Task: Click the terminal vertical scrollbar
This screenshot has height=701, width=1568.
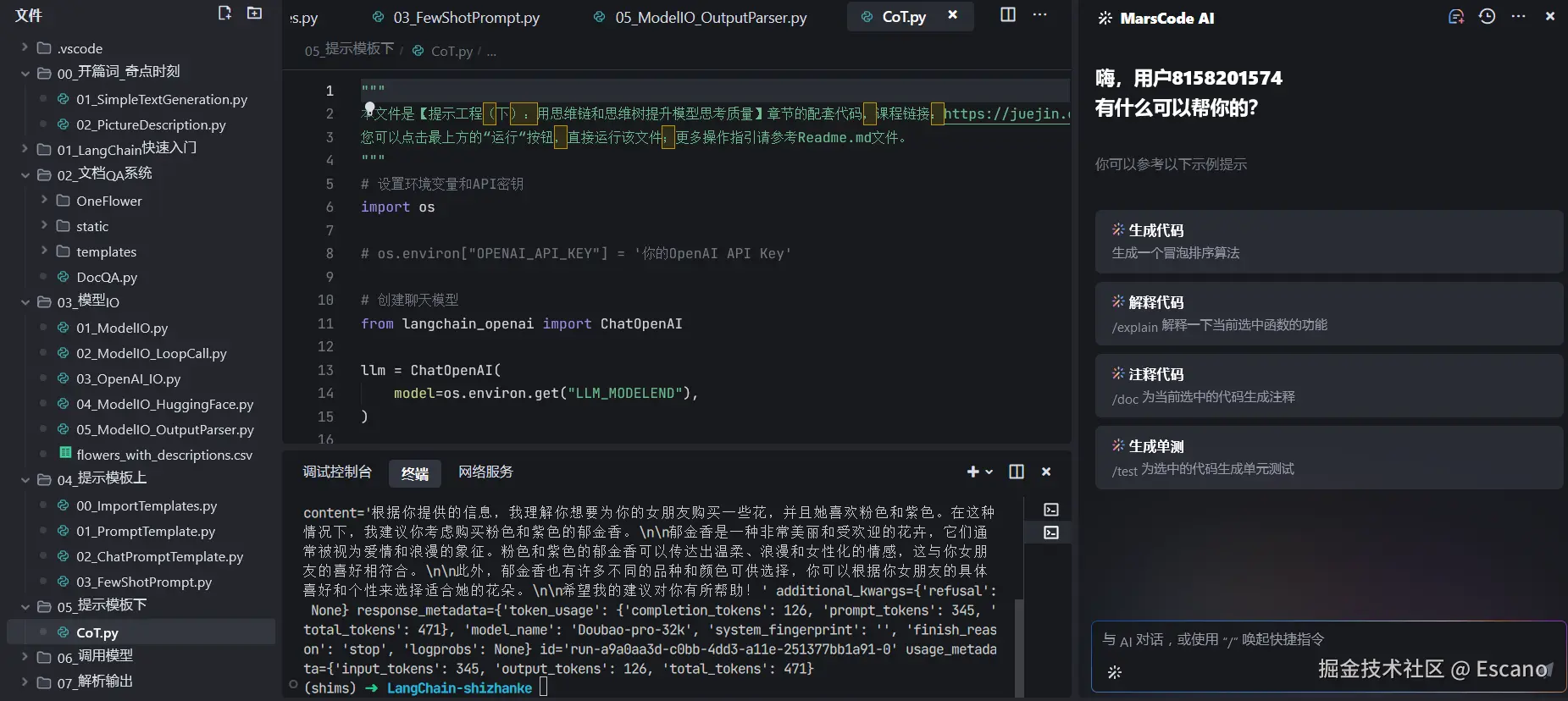Action: (x=1019, y=647)
